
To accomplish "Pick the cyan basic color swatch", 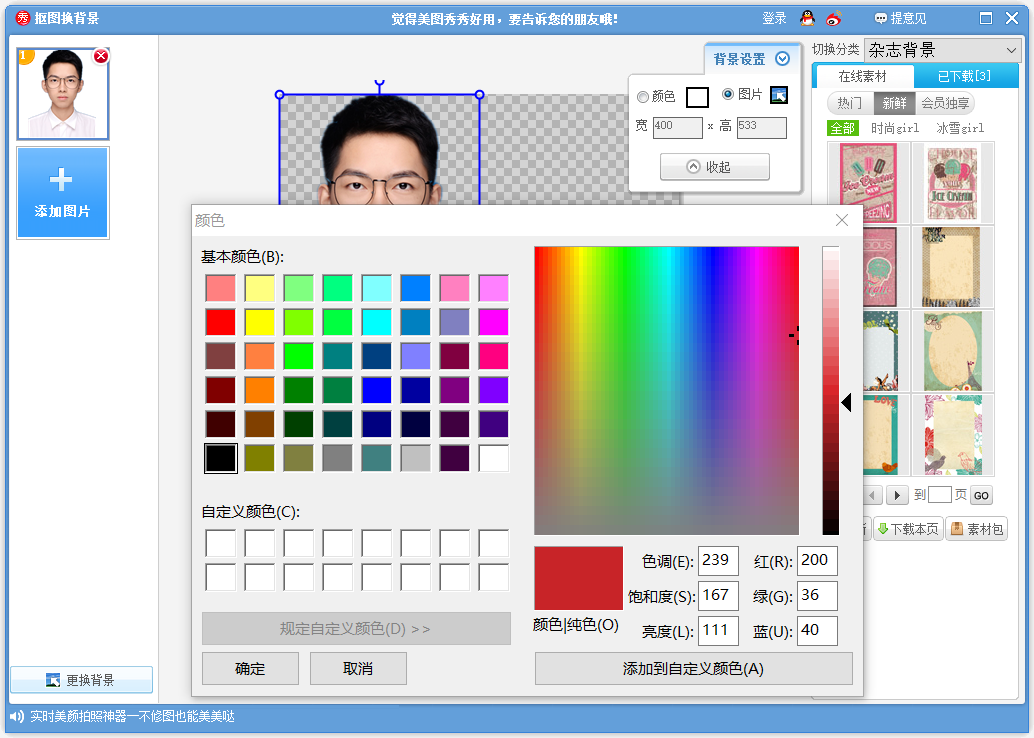I will (377, 323).
